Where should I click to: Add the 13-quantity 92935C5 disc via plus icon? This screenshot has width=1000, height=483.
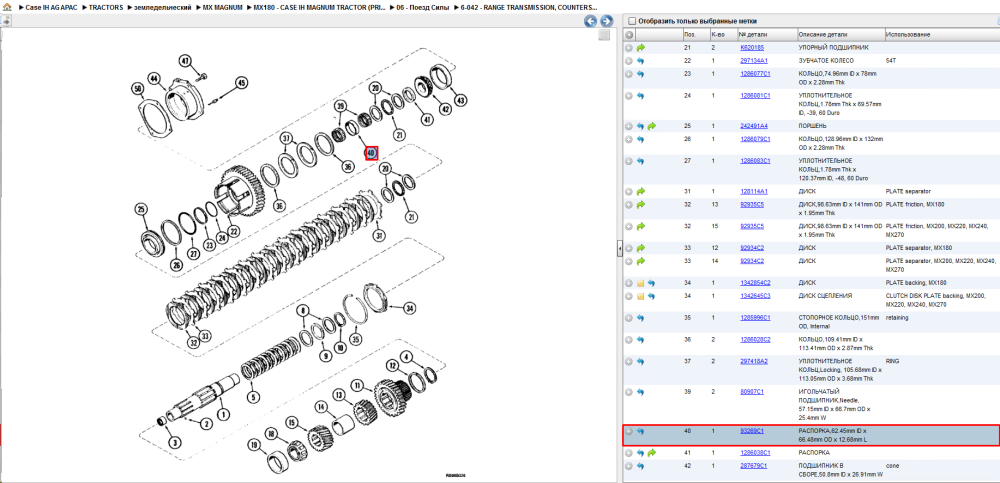click(629, 204)
